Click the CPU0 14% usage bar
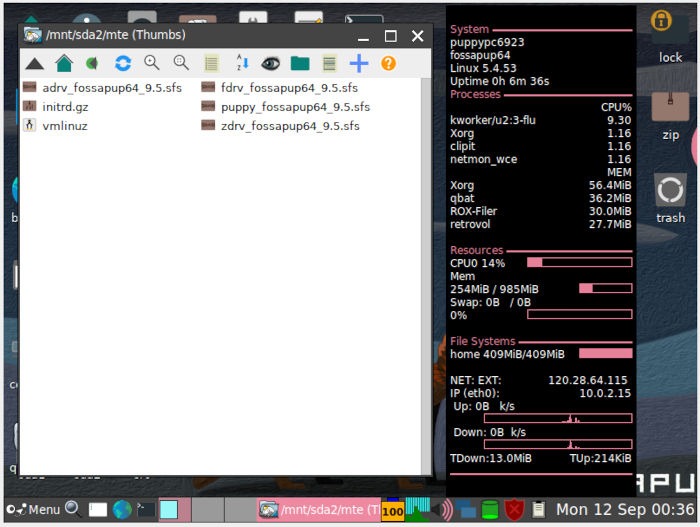 [x=579, y=262]
